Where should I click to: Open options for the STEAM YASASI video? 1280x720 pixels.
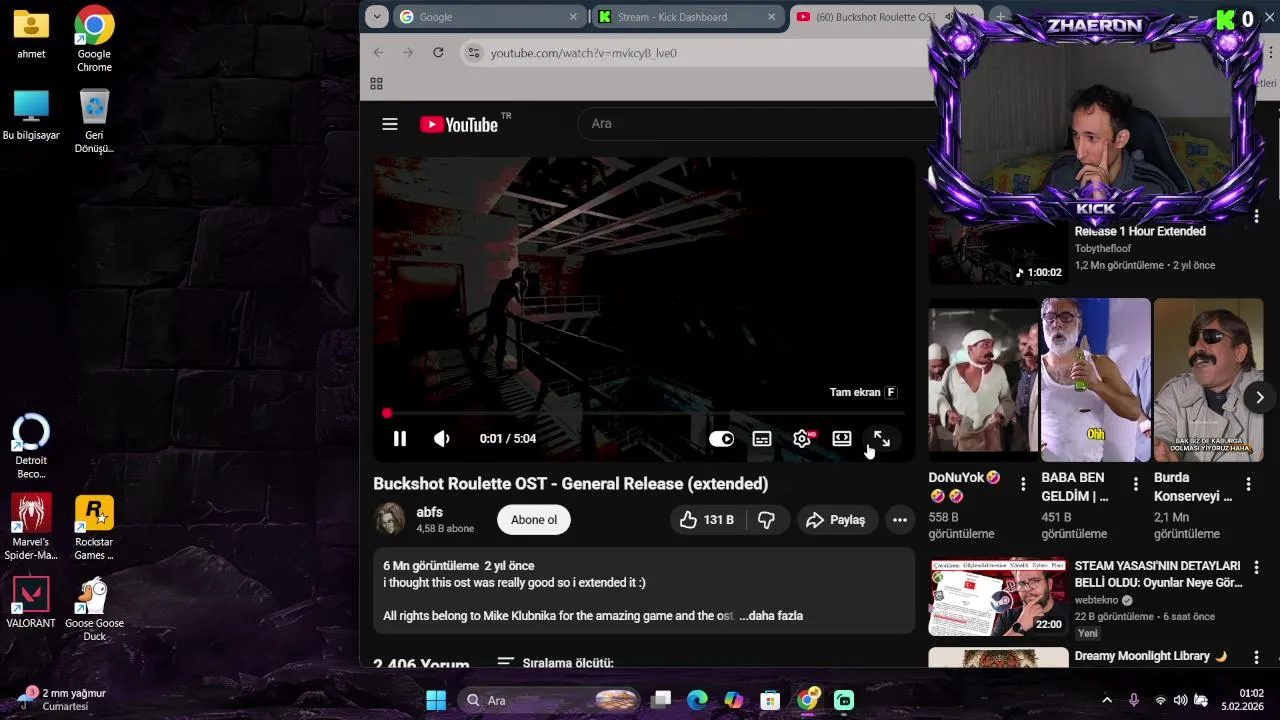pos(1257,567)
